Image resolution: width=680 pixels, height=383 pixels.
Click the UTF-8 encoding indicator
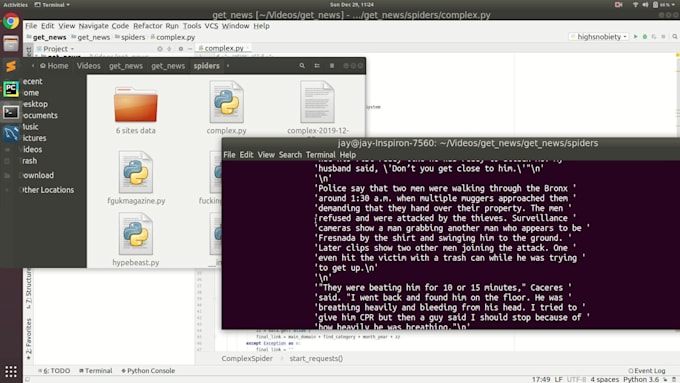[x=576, y=380]
